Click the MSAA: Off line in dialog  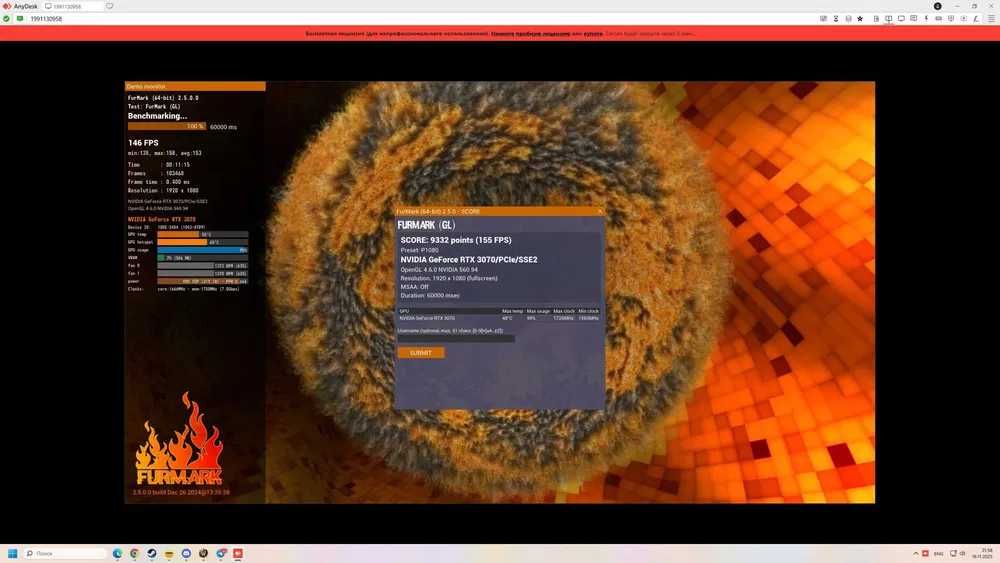click(x=415, y=287)
